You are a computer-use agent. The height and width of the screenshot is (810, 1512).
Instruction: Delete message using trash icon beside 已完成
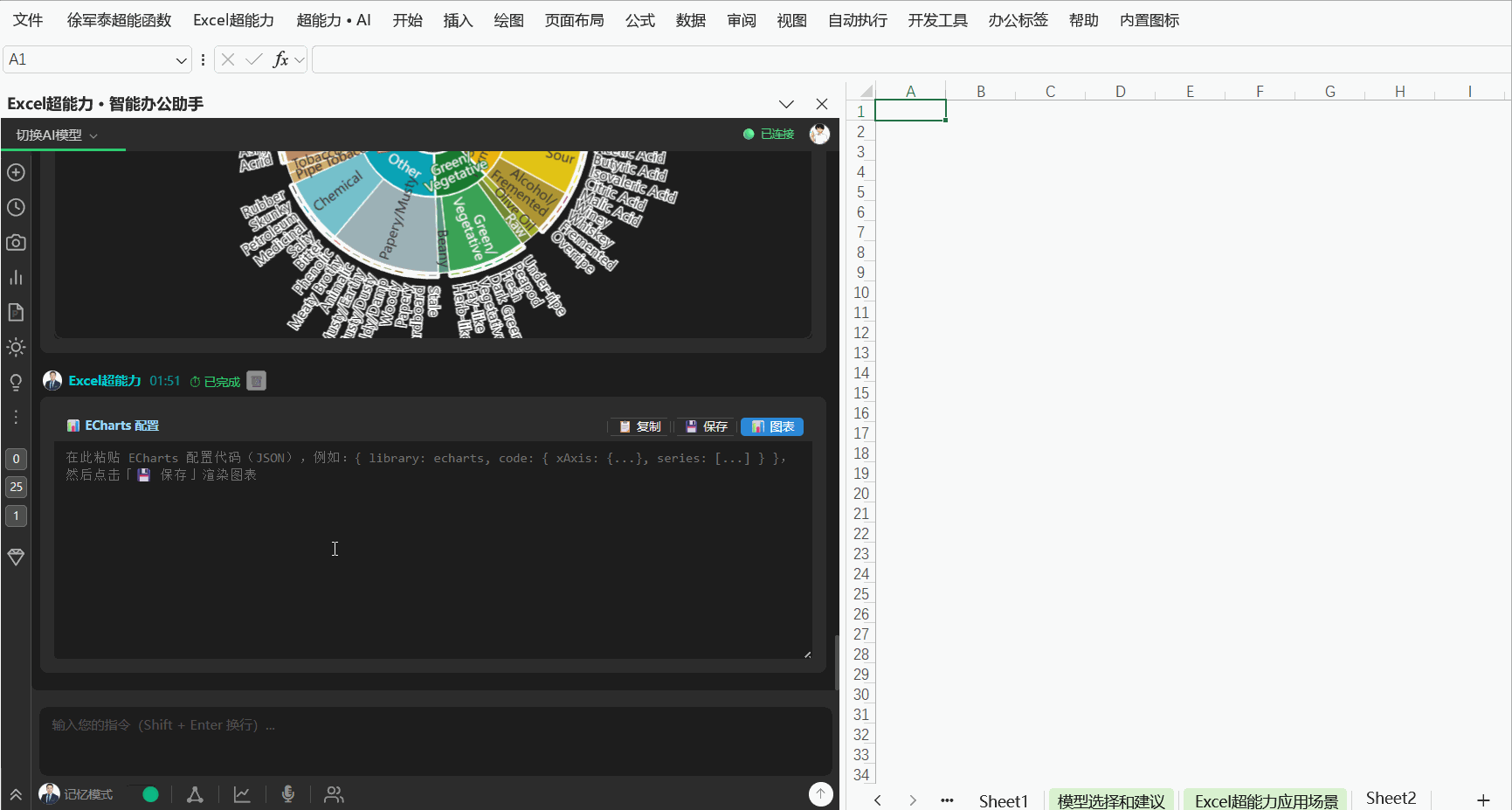(x=256, y=381)
